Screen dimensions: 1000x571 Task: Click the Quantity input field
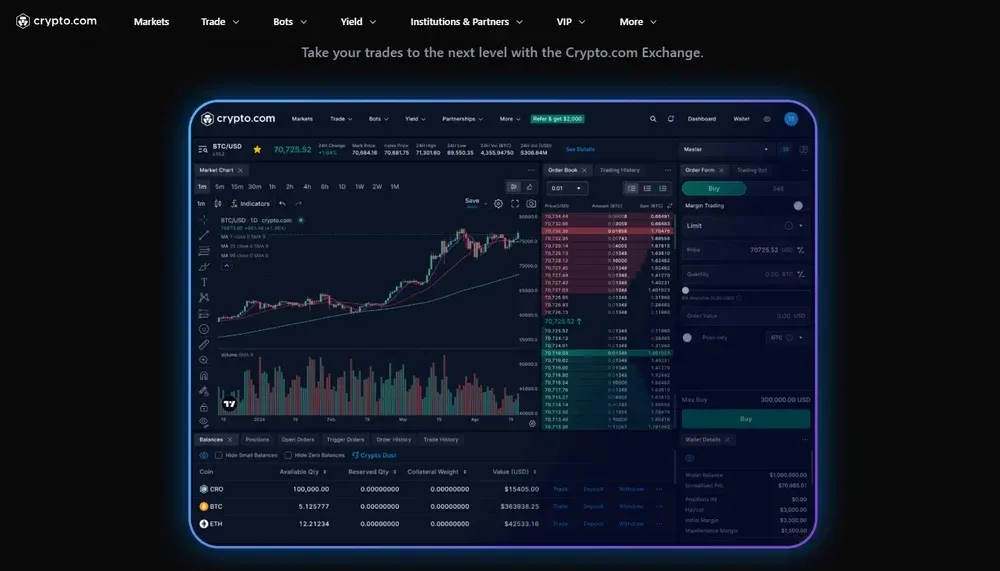746,274
